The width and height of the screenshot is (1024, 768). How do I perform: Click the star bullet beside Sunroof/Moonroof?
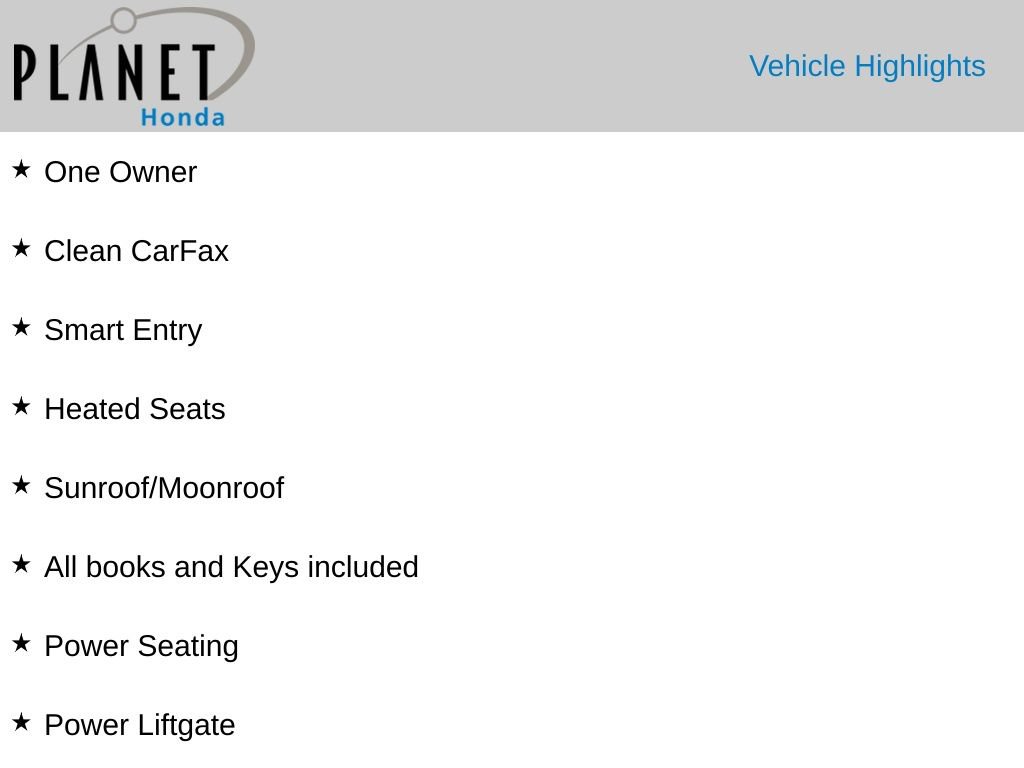tap(21, 485)
